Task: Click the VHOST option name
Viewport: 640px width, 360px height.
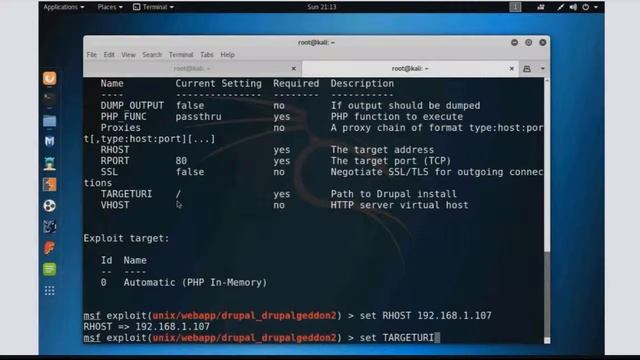Action: 115,205
